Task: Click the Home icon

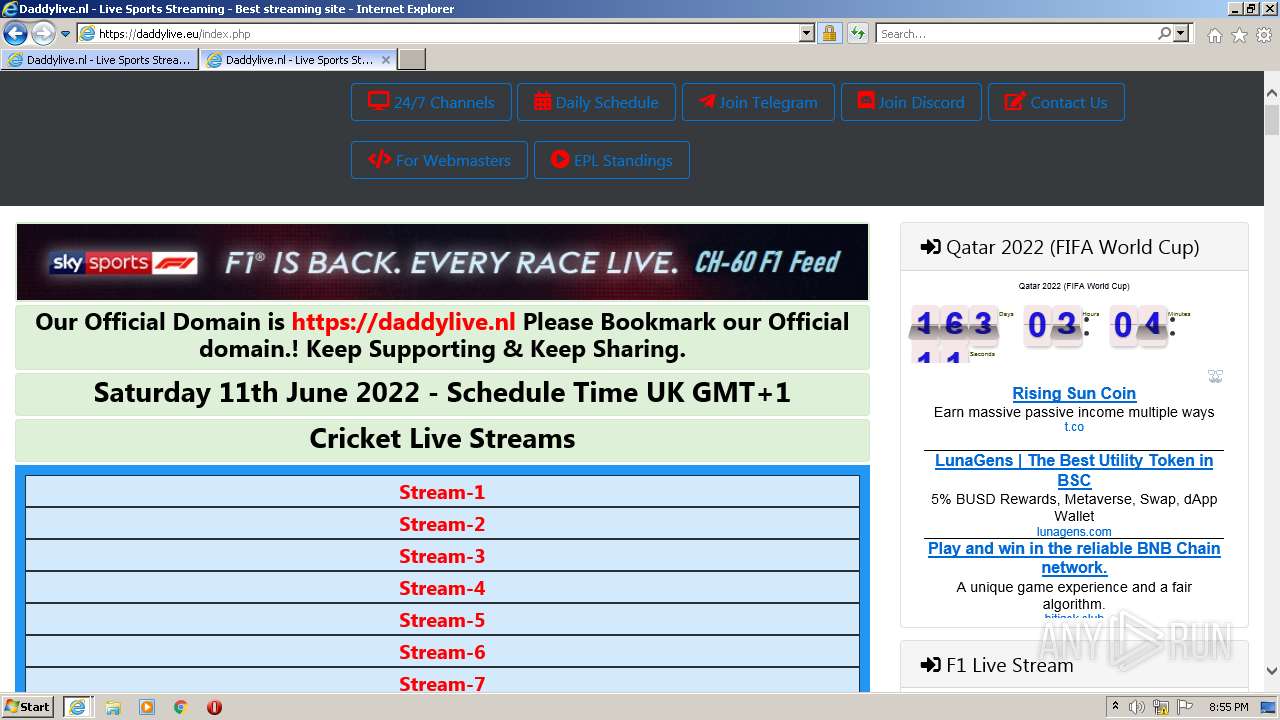Action: (1214, 35)
